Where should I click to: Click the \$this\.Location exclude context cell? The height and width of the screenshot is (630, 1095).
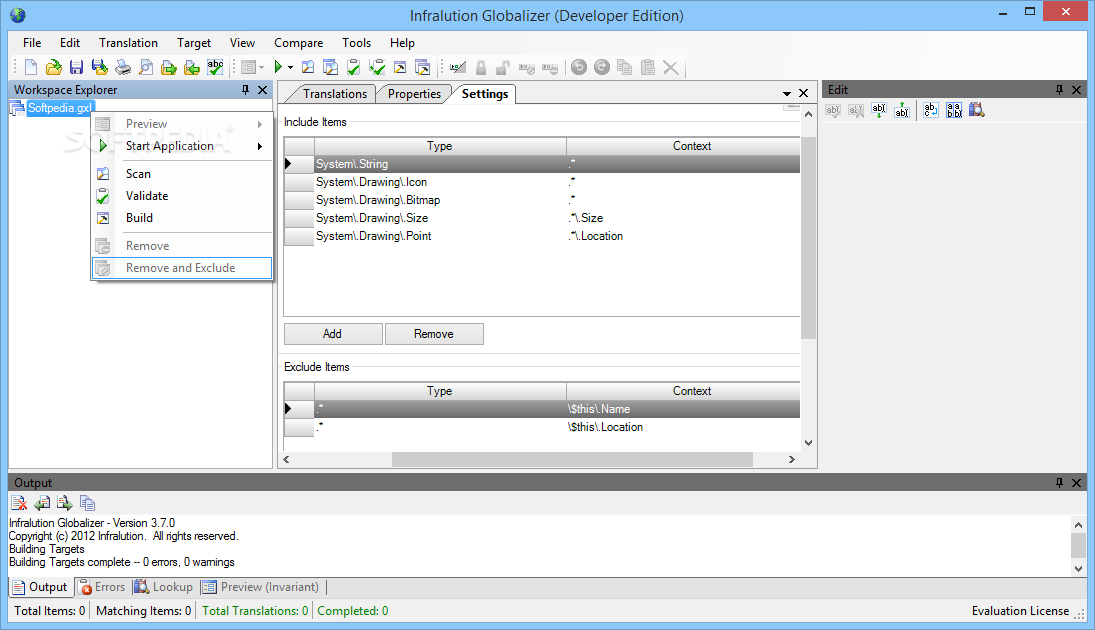[683, 427]
